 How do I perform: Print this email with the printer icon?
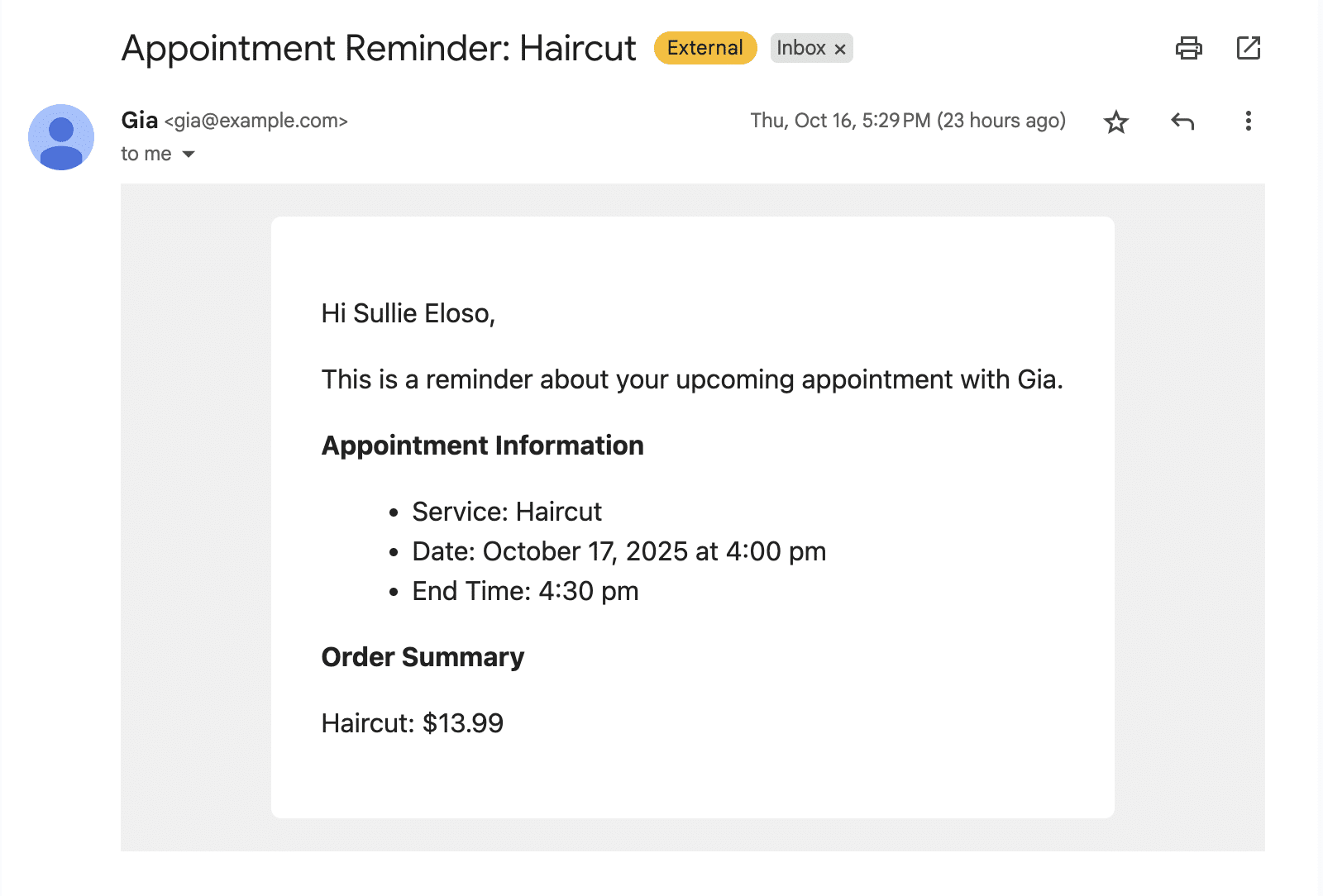pos(1188,48)
